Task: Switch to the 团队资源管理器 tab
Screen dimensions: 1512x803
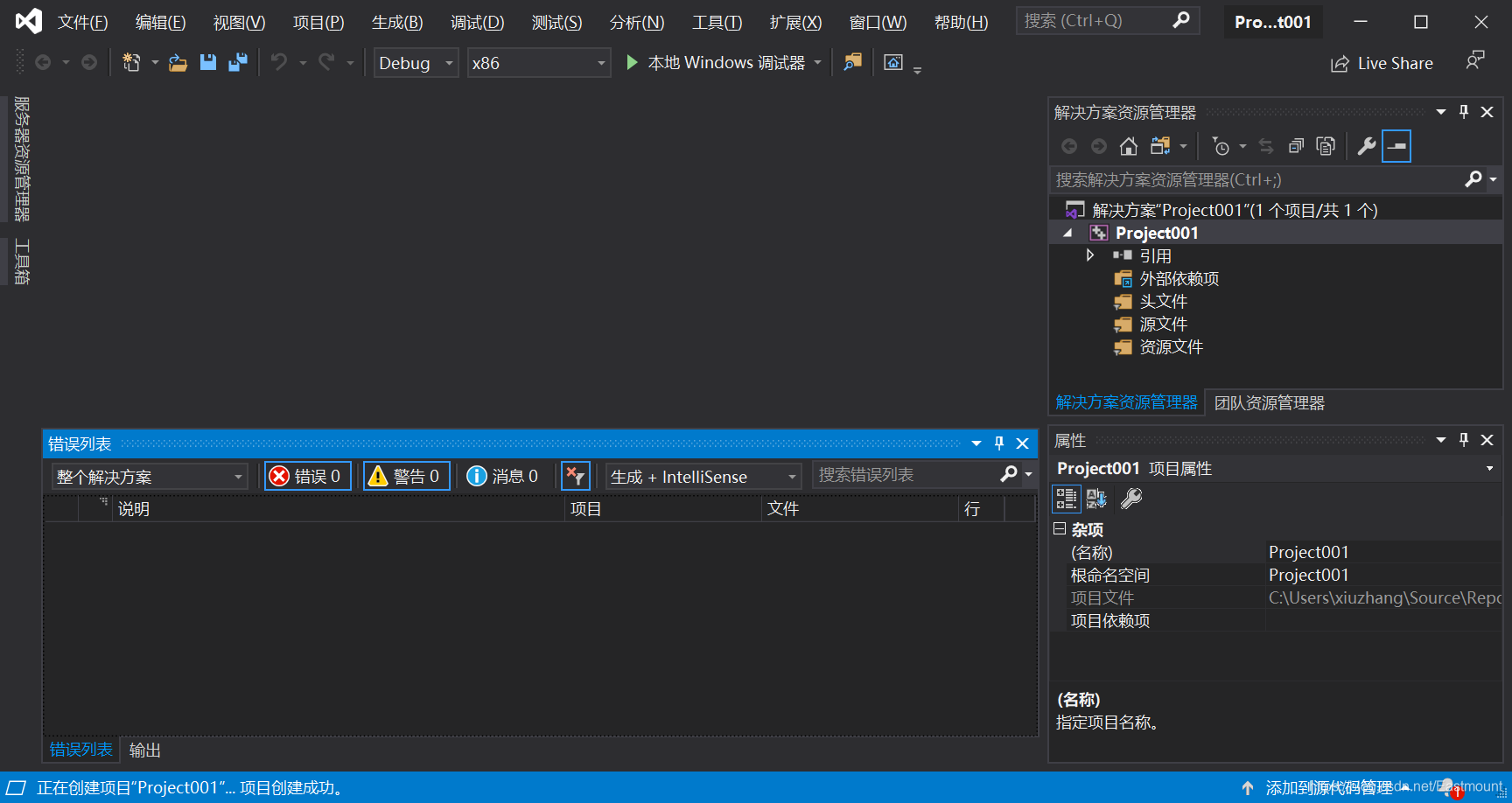Action: coord(1269,402)
